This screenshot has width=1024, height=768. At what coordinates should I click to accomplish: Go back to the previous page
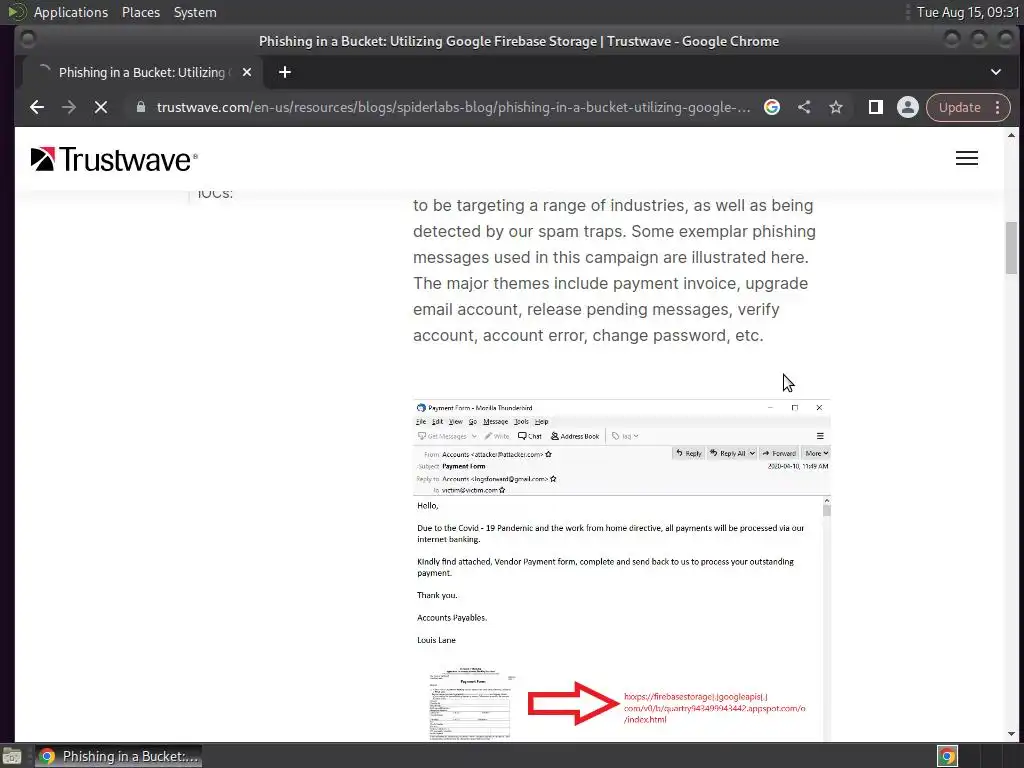point(37,107)
